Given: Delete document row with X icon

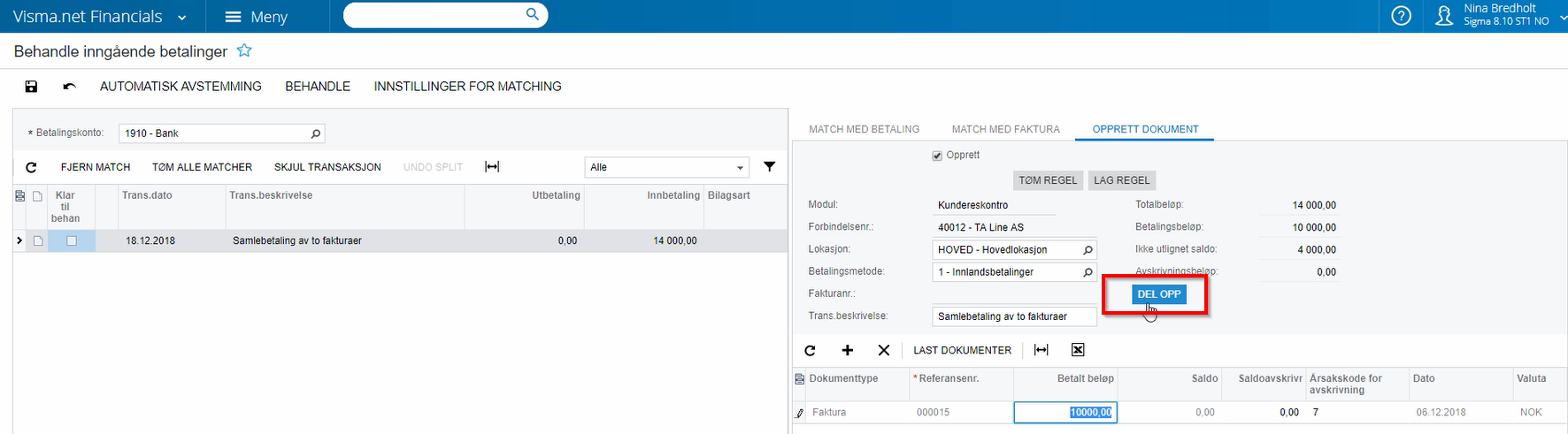Looking at the screenshot, I should [x=883, y=350].
